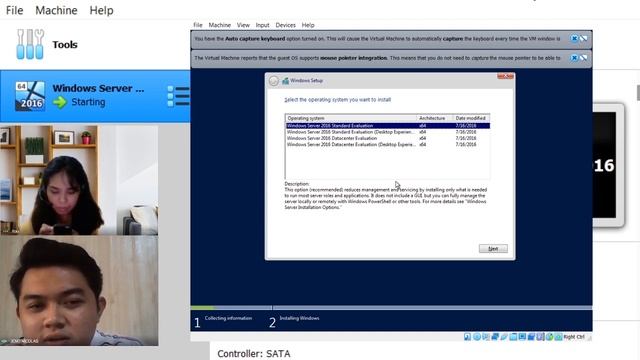The width and height of the screenshot is (640, 360).
Task: Open the VM window Machine menu
Action: coord(220,25)
